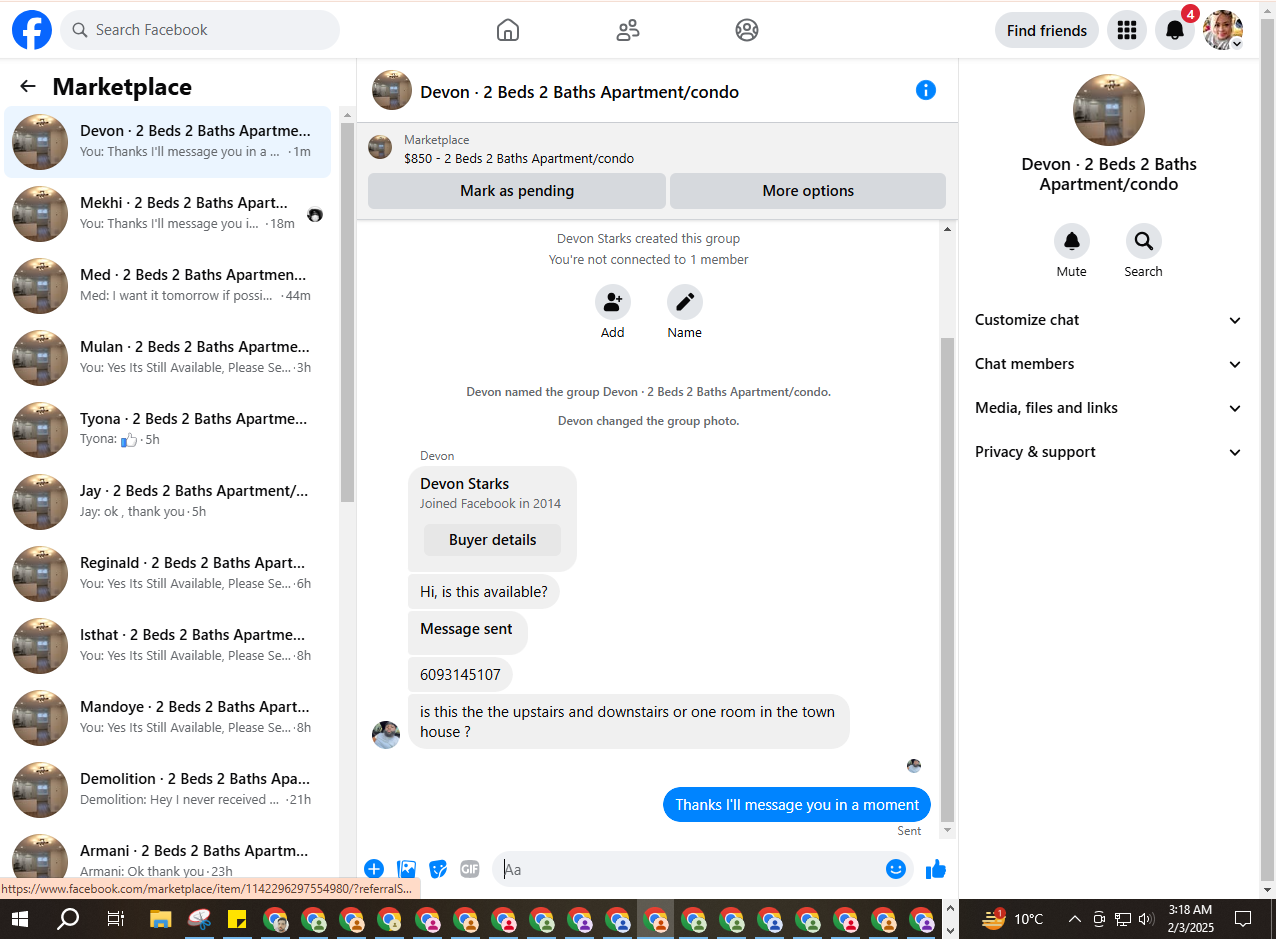Open Isthat conversation

point(168,645)
